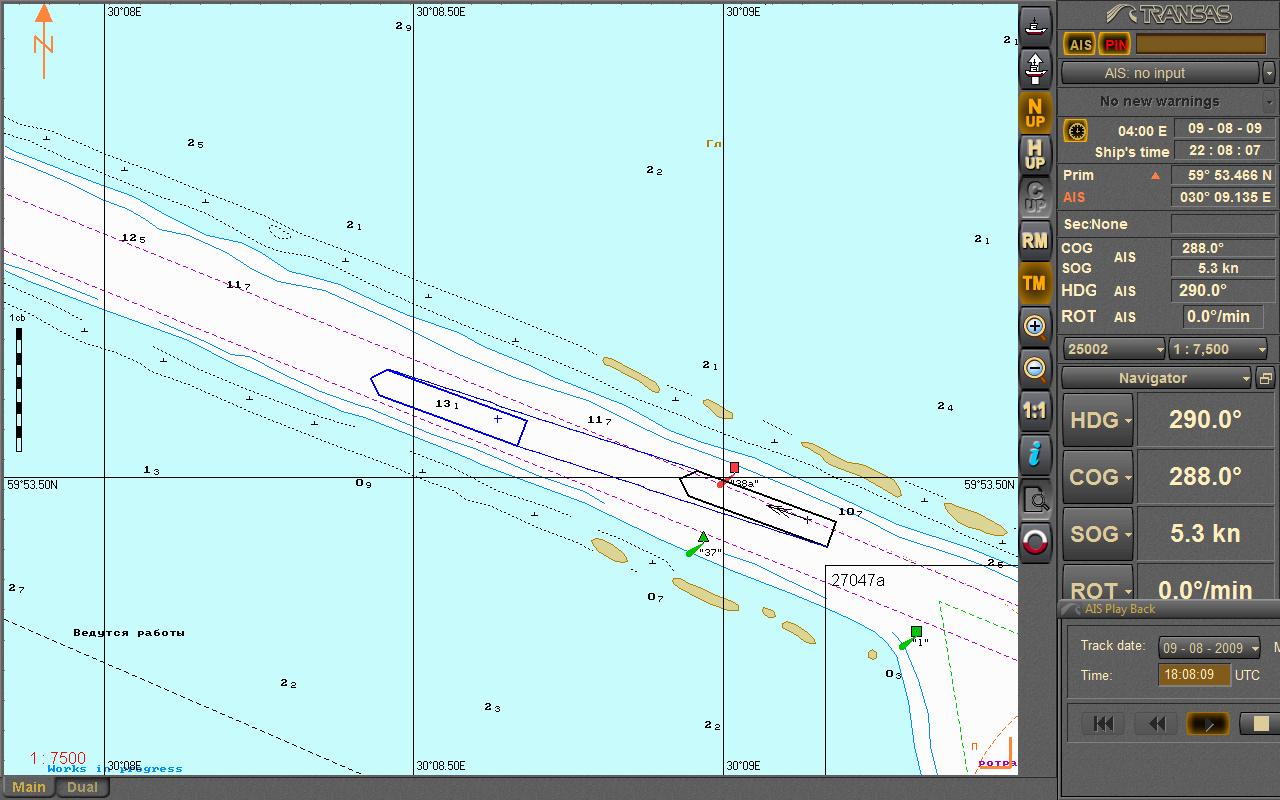Click the clock time zone icon
The image size is (1280, 800).
tap(1076, 131)
